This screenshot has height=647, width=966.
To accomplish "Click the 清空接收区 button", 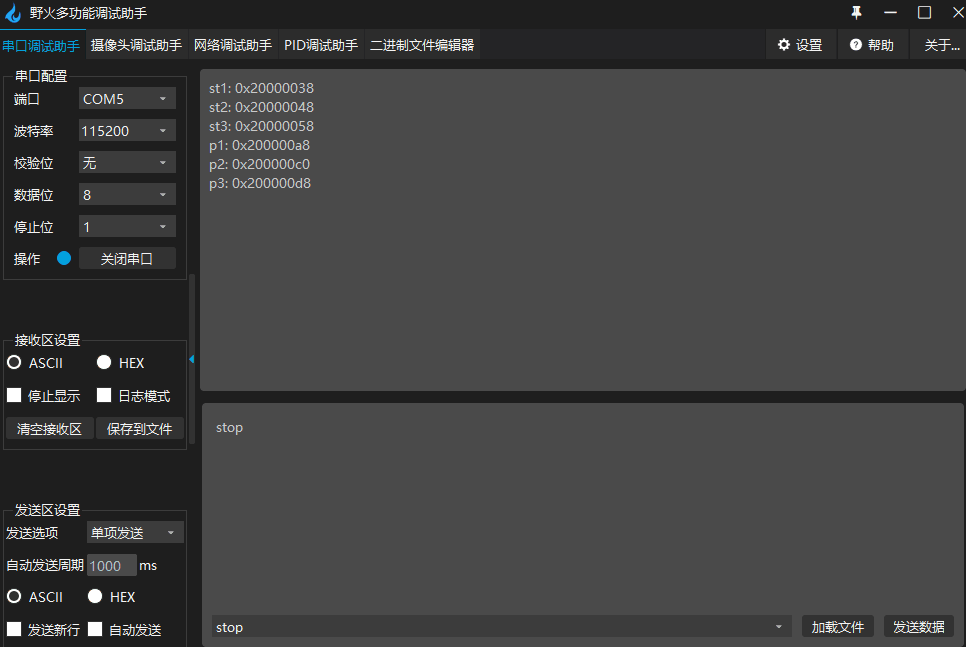I will point(49,429).
